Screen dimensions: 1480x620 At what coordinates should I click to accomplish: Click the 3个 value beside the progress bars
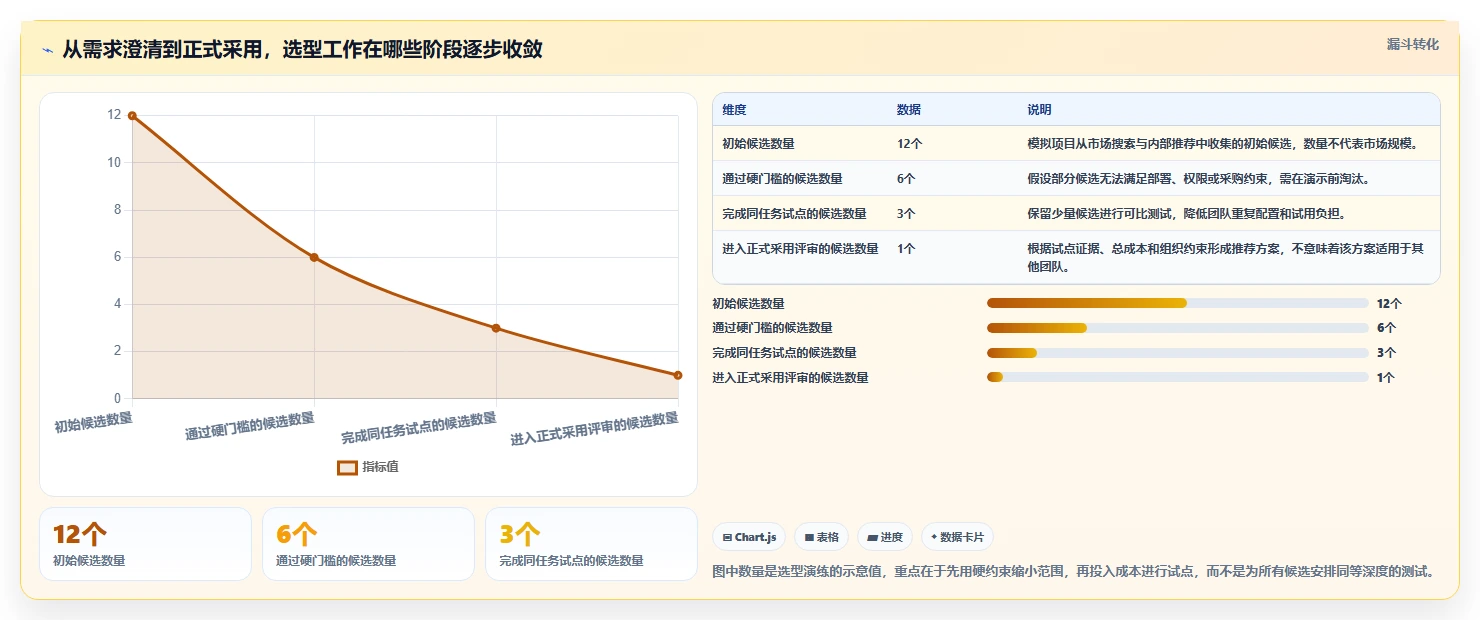coord(1386,353)
